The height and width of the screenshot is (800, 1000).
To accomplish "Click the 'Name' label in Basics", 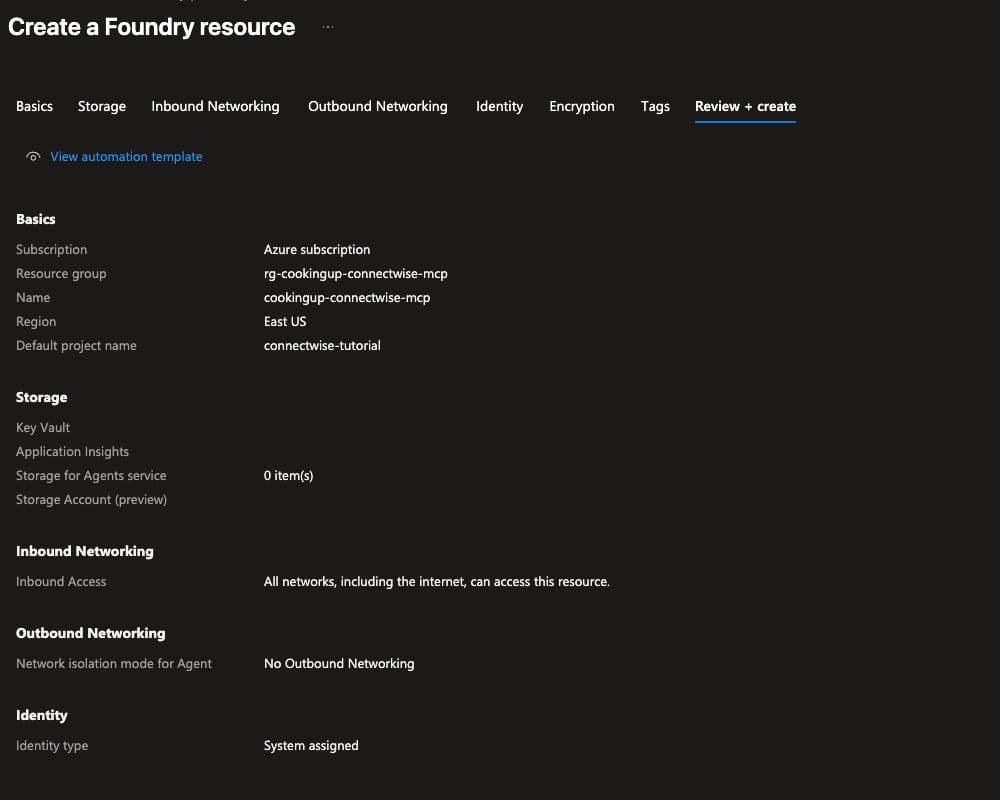I will pyautogui.click(x=33, y=298).
